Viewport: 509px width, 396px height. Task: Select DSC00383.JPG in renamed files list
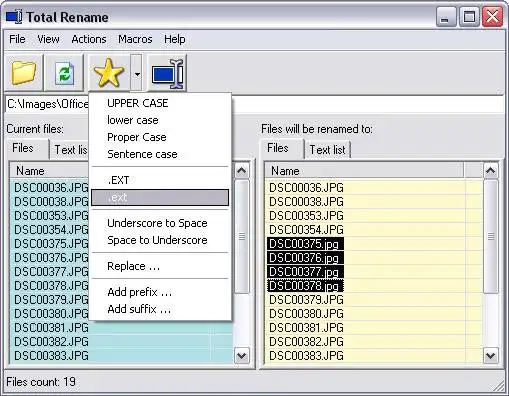[x=306, y=356]
